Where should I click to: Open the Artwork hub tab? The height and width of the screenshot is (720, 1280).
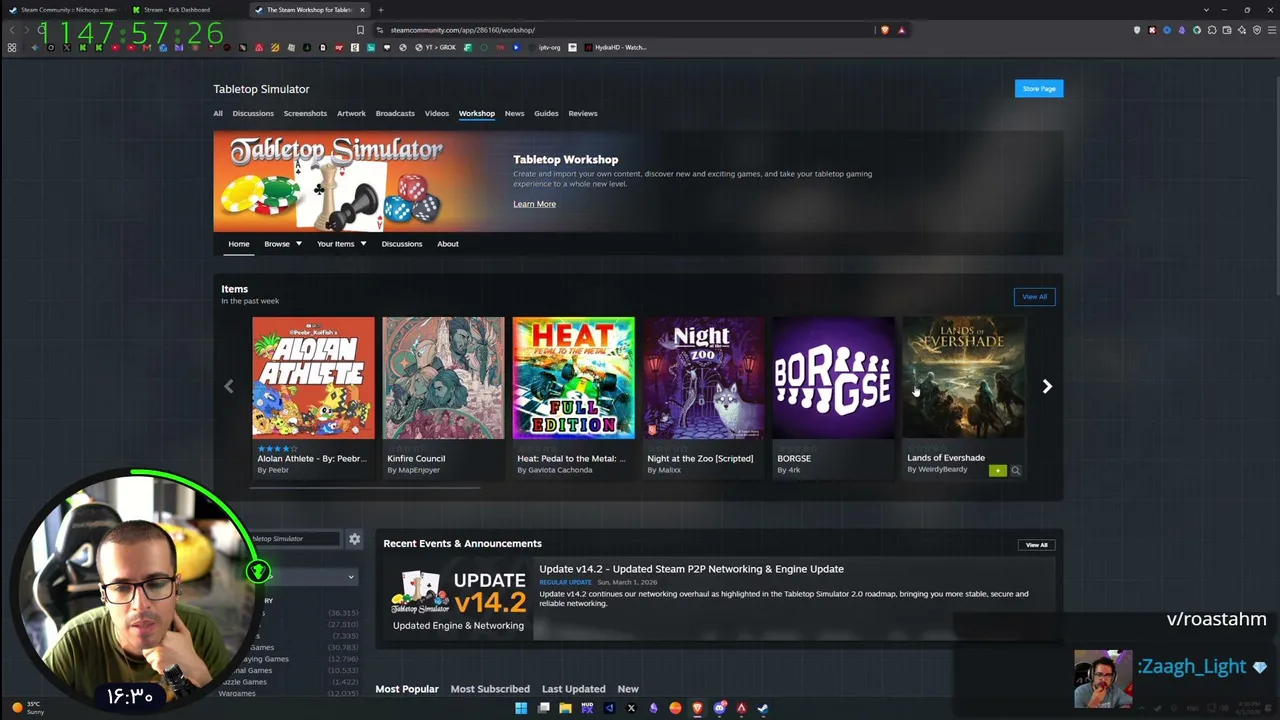(351, 113)
